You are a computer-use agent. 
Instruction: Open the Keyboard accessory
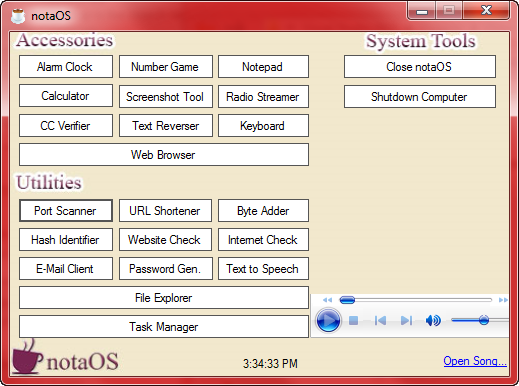click(x=263, y=126)
